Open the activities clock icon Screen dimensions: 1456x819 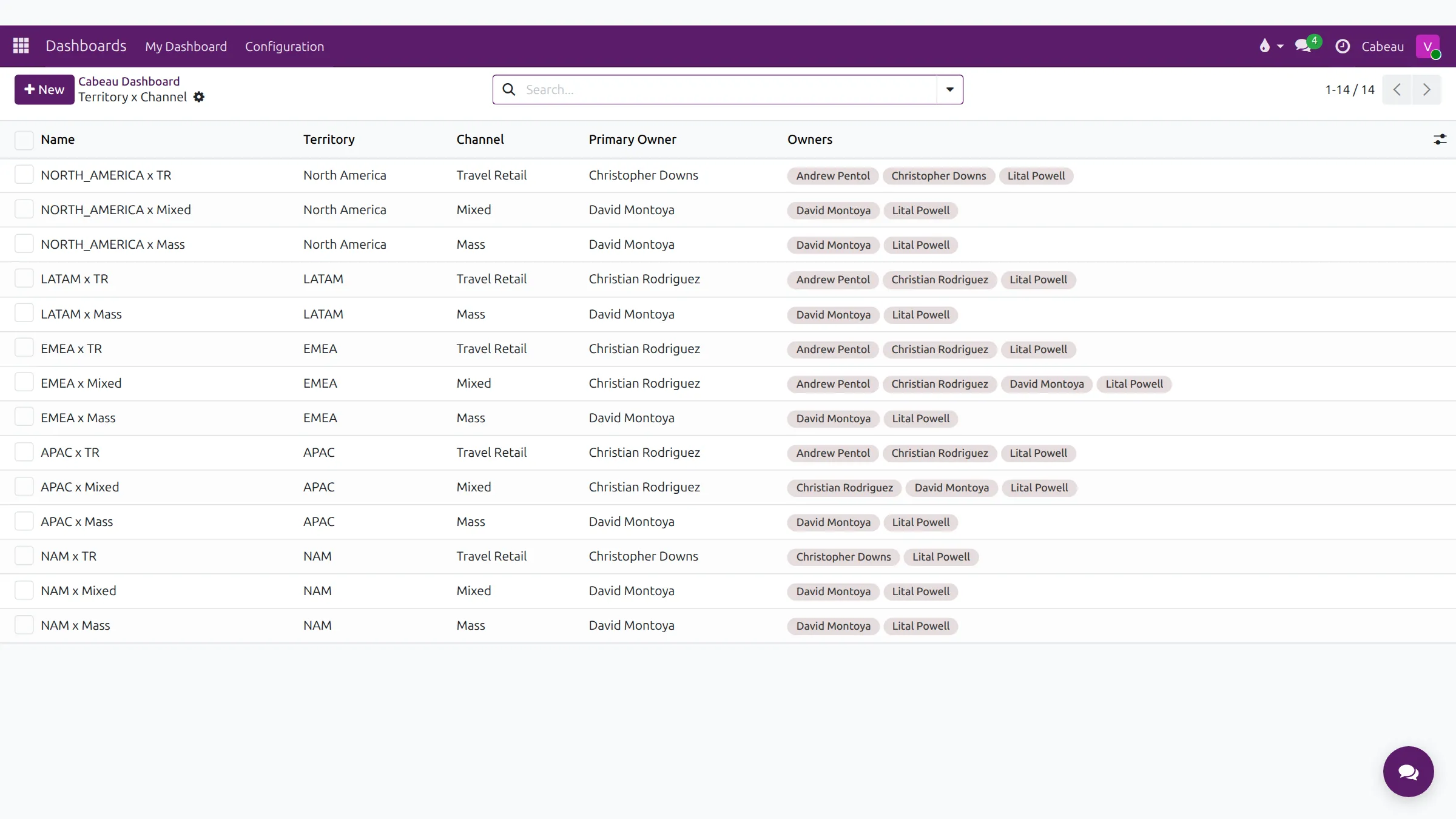1343,46
